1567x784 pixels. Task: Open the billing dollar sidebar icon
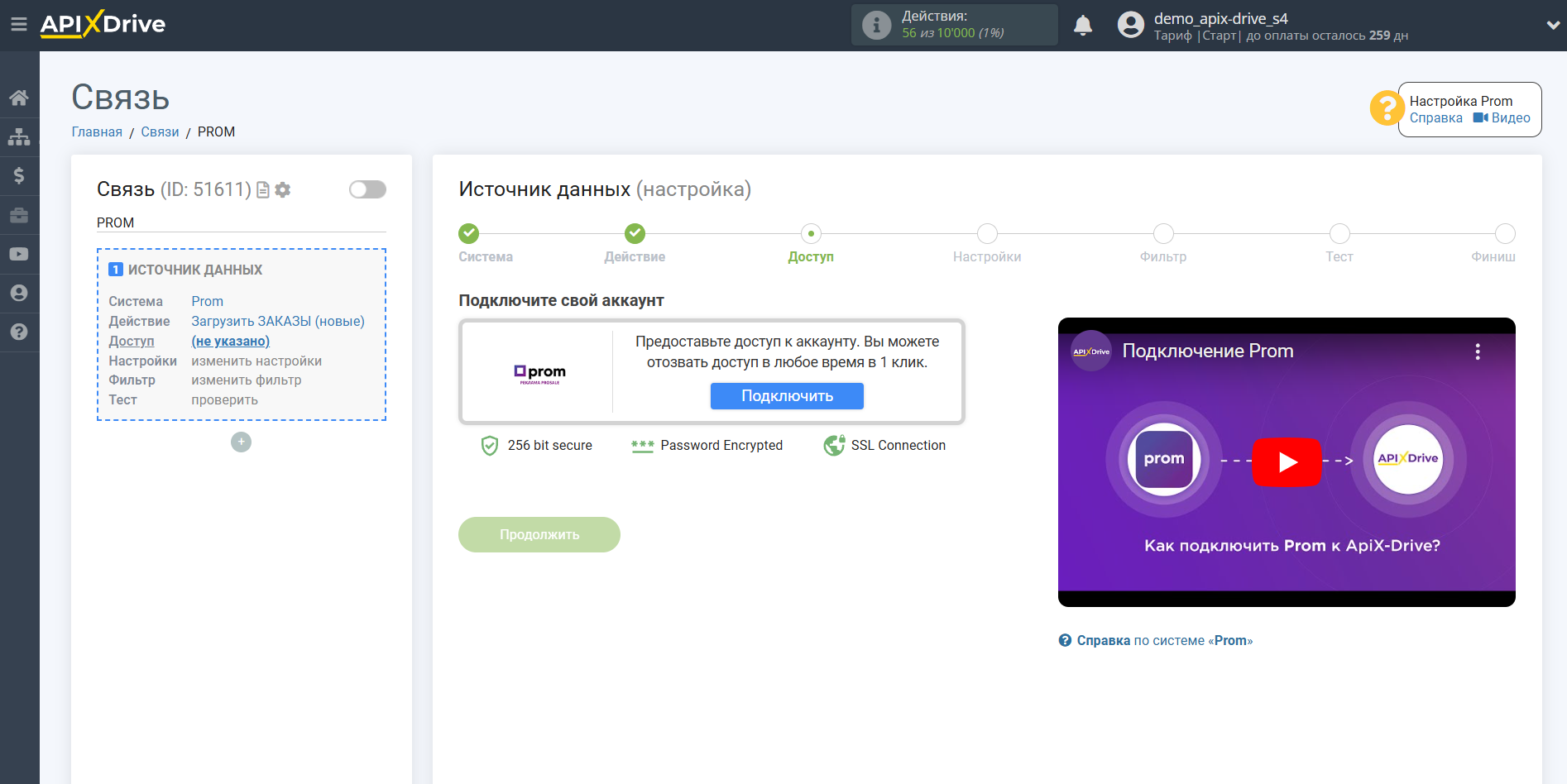point(19,175)
